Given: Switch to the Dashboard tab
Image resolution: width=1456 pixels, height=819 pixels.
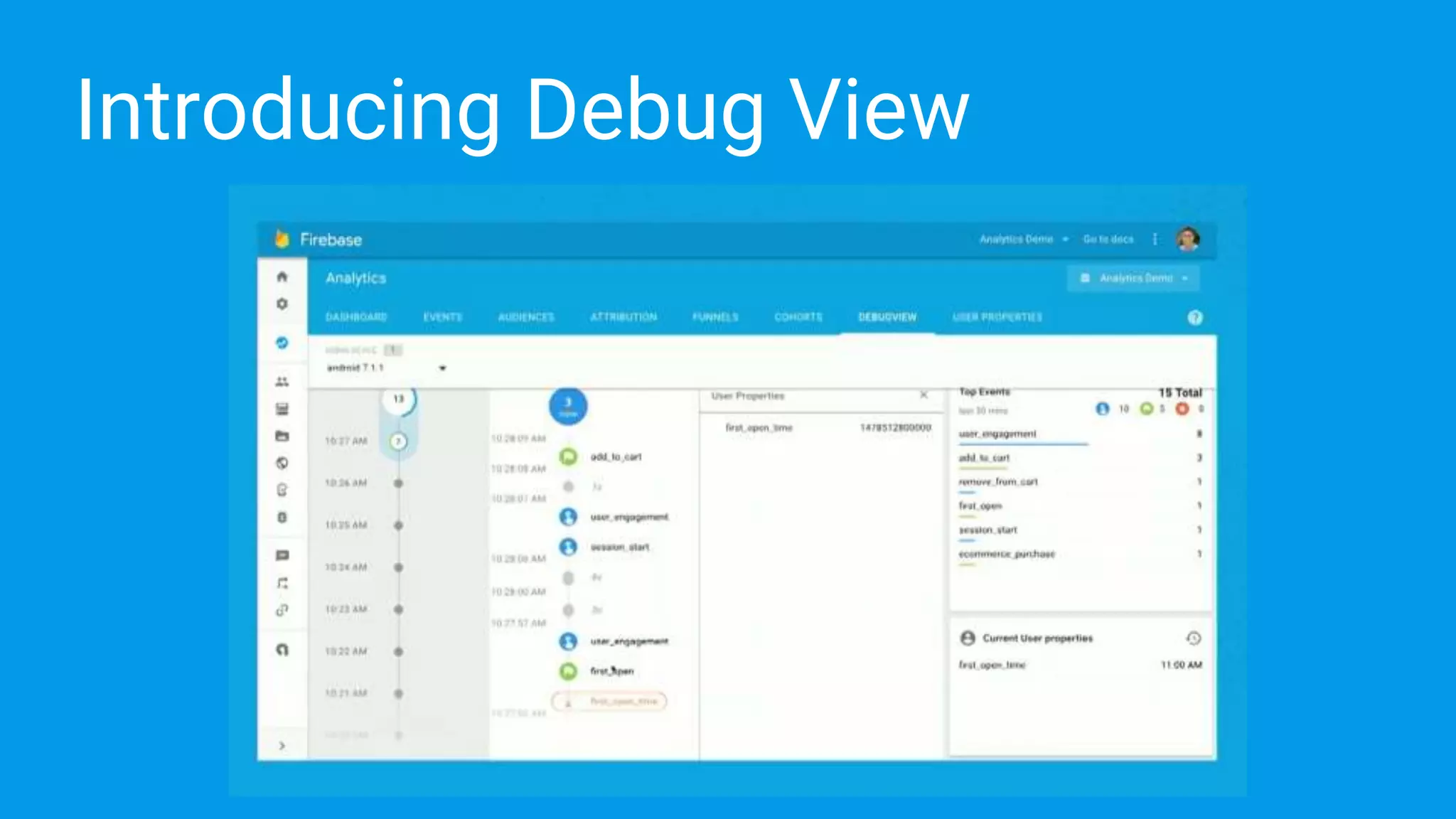Looking at the screenshot, I should (x=356, y=317).
